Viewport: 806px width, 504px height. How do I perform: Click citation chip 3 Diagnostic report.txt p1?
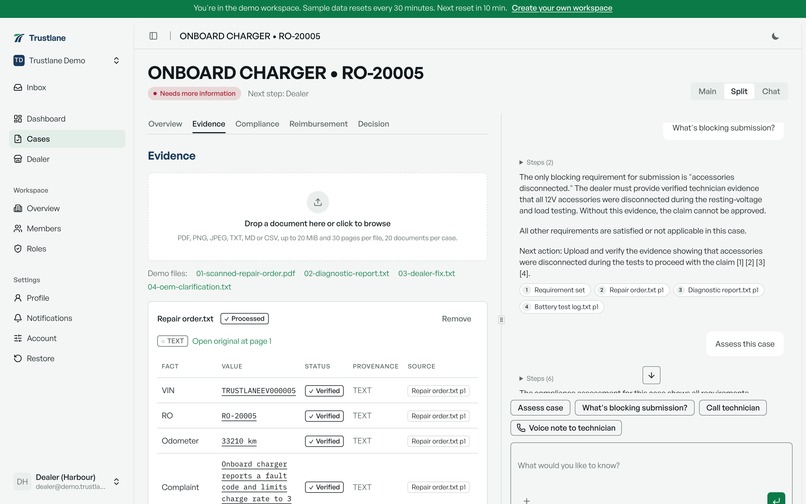coord(718,290)
